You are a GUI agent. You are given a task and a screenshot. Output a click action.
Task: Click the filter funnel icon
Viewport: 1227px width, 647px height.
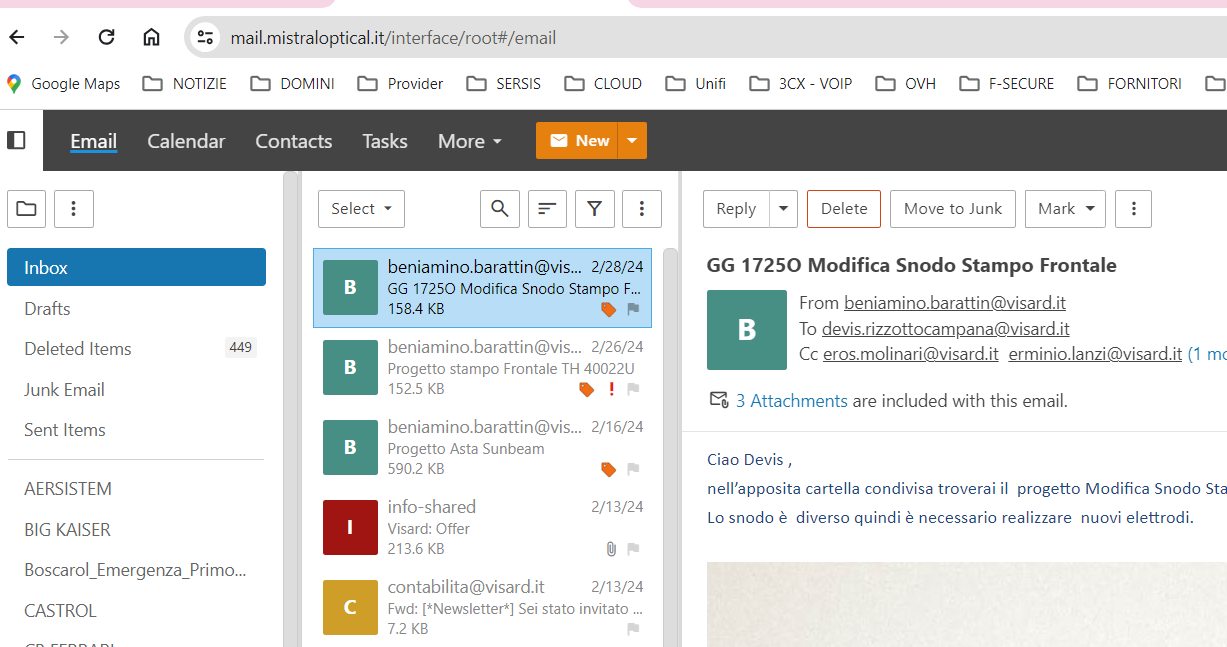pos(594,209)
